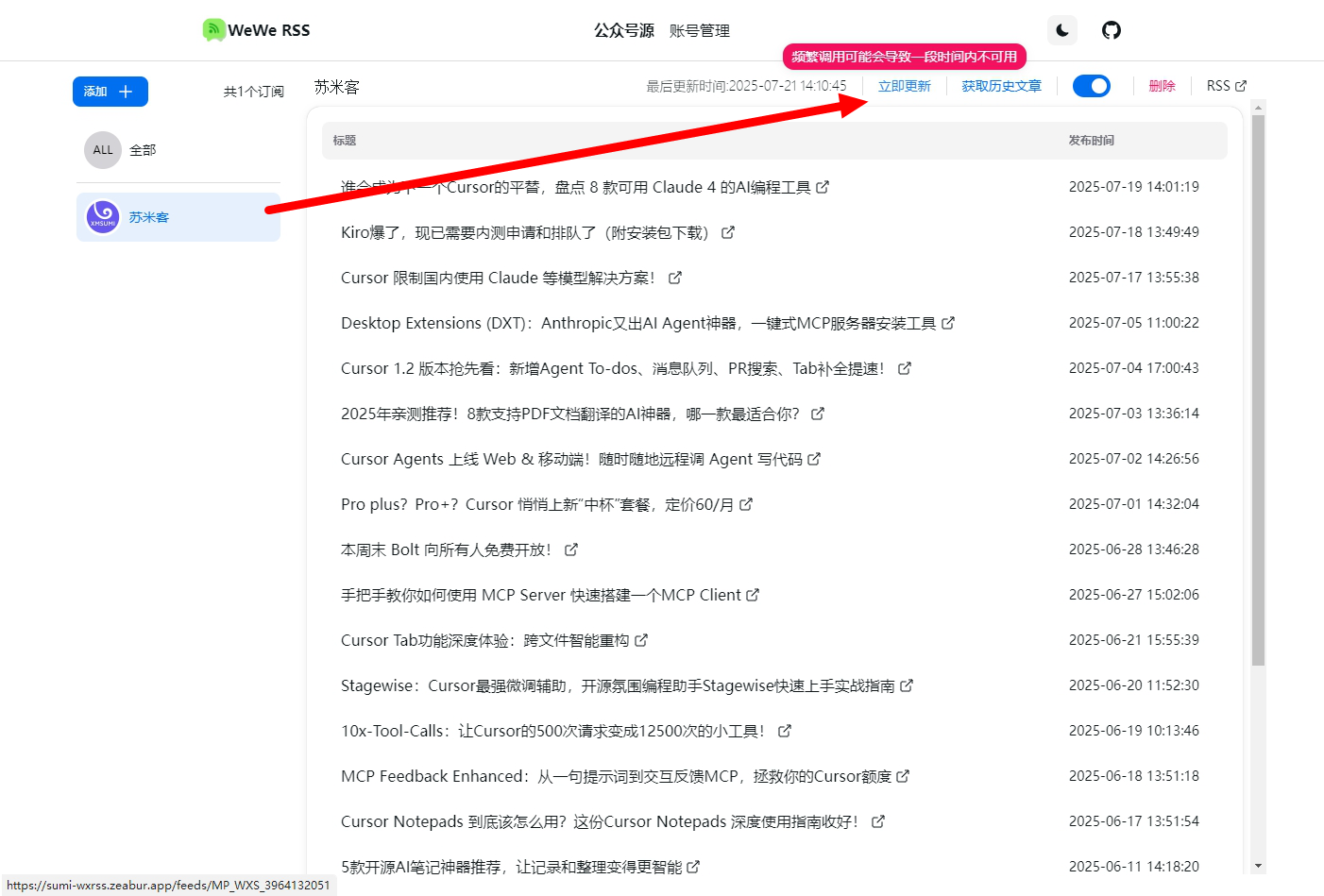Open article 'Pro plus? Pro+? Cursor 悄悄上新'
Image resolution: width=1324 pixels, height=896 pixels.
click(x=537, y=504)
